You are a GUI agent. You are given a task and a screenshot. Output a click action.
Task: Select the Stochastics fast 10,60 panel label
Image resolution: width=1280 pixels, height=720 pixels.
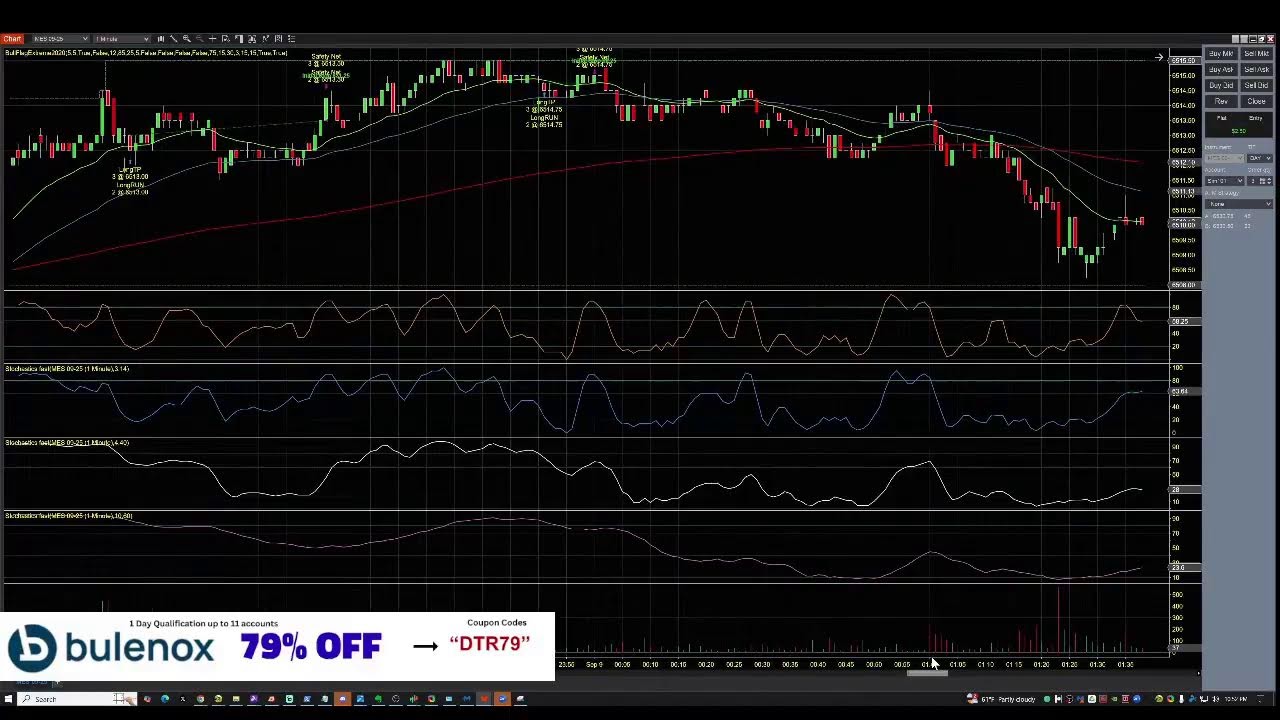pyautogui.click(x=68, y=516)
